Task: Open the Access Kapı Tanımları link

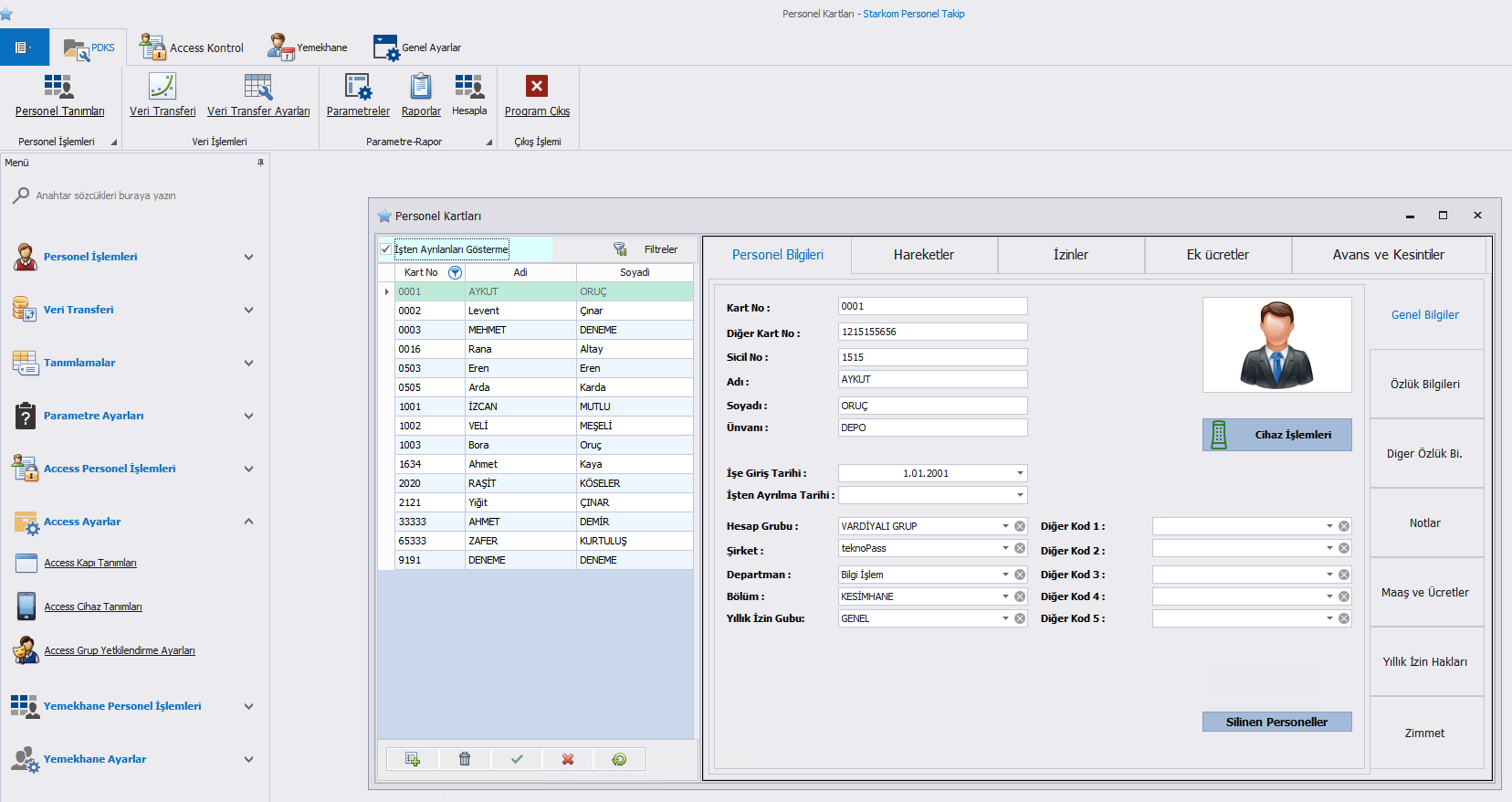Action: tap(90, 563)
